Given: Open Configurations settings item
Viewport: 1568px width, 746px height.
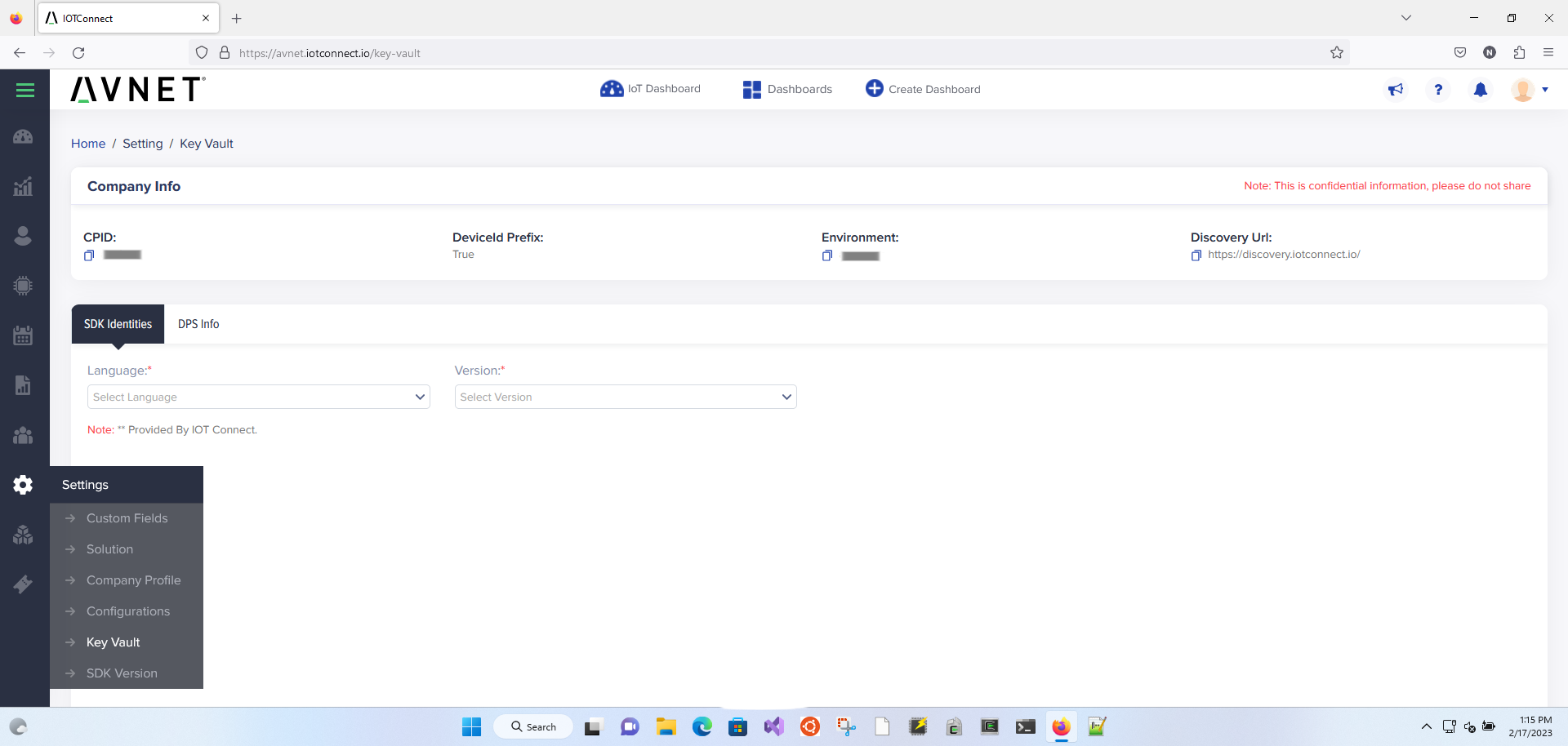Looking at the screenshot, I should (x=127, y=611).
